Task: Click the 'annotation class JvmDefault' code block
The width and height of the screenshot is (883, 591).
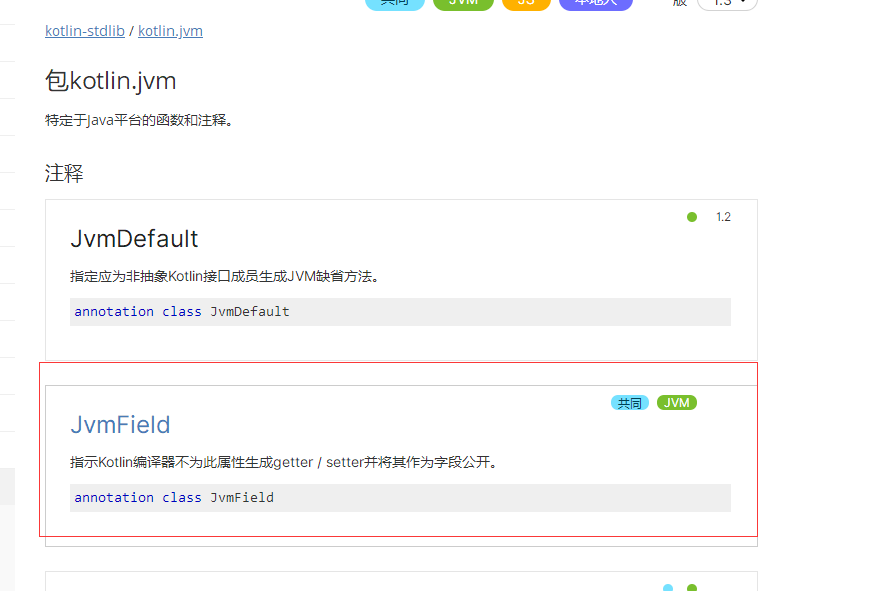Action: (400, 312)
